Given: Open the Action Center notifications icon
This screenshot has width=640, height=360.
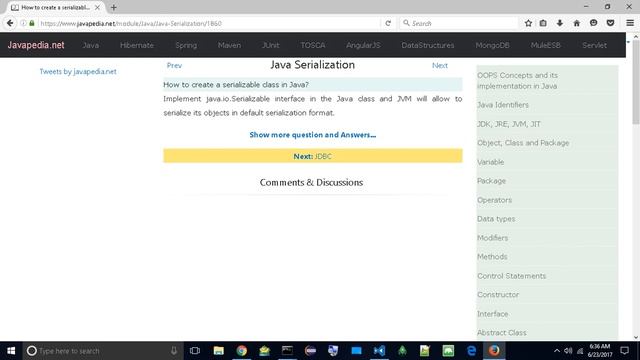Looking at the screenshot, I should pyautogui.click(x=624, y=351).
